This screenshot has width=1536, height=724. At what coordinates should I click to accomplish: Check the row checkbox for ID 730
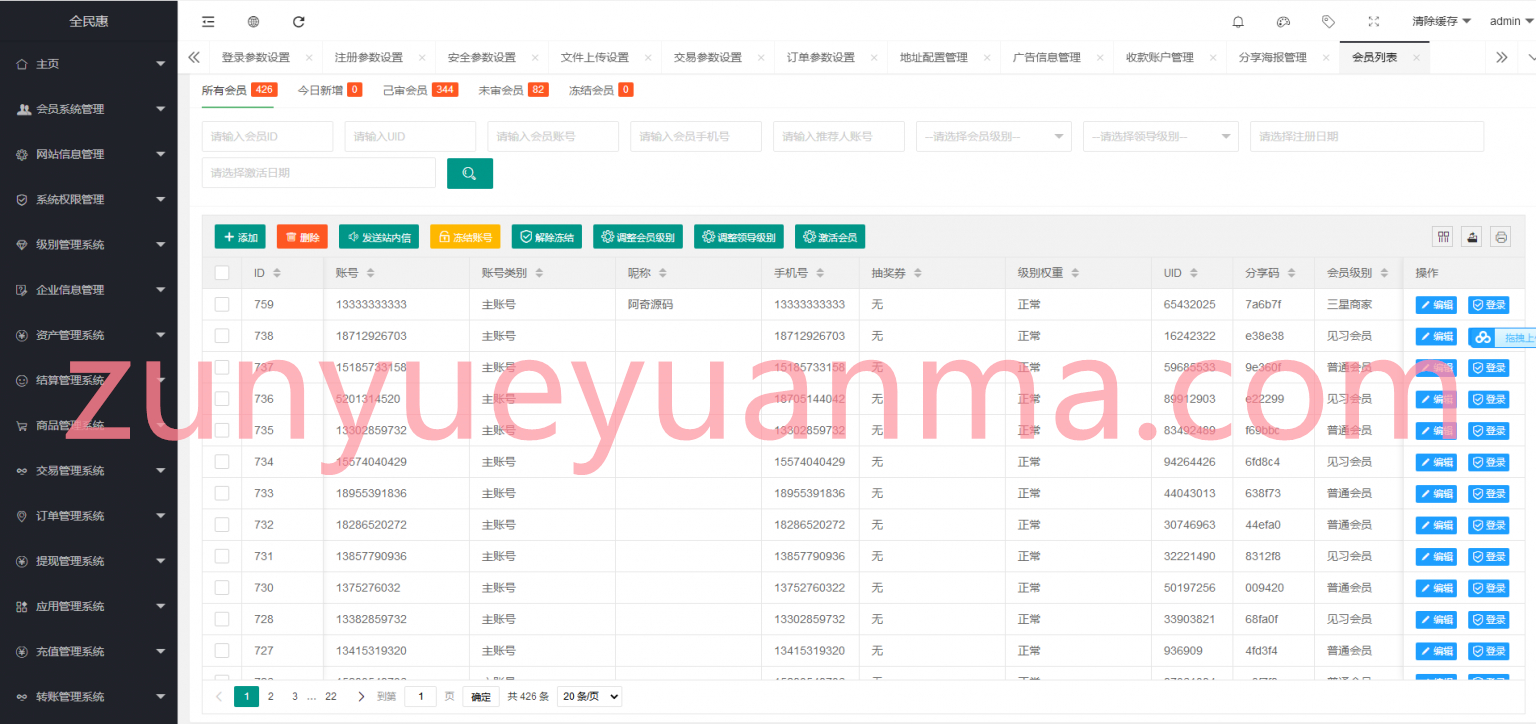[222, 588]
